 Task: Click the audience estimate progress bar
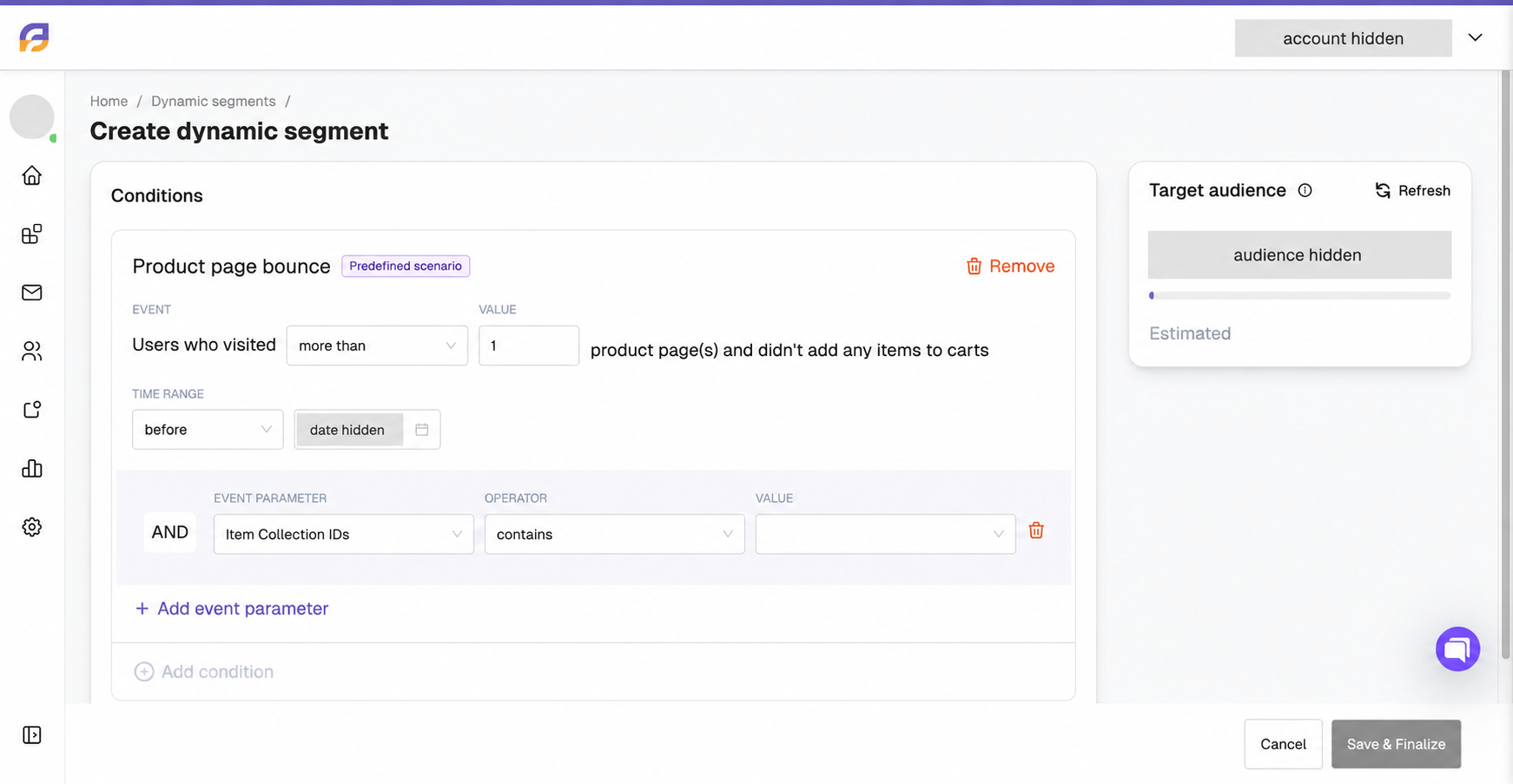coord(1299,296)
